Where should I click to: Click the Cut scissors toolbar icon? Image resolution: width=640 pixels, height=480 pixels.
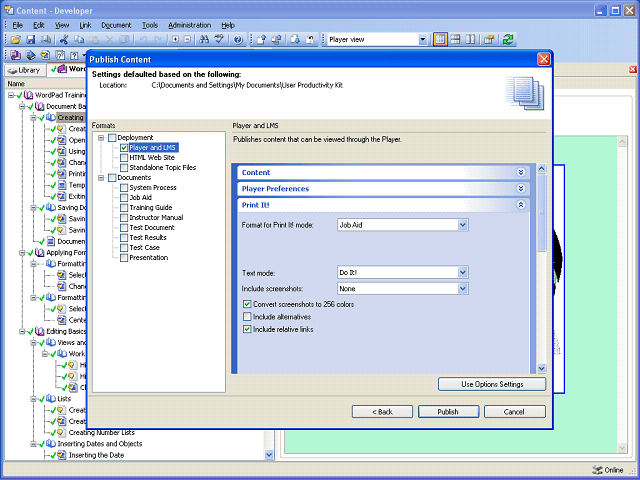tap(63, 40)
